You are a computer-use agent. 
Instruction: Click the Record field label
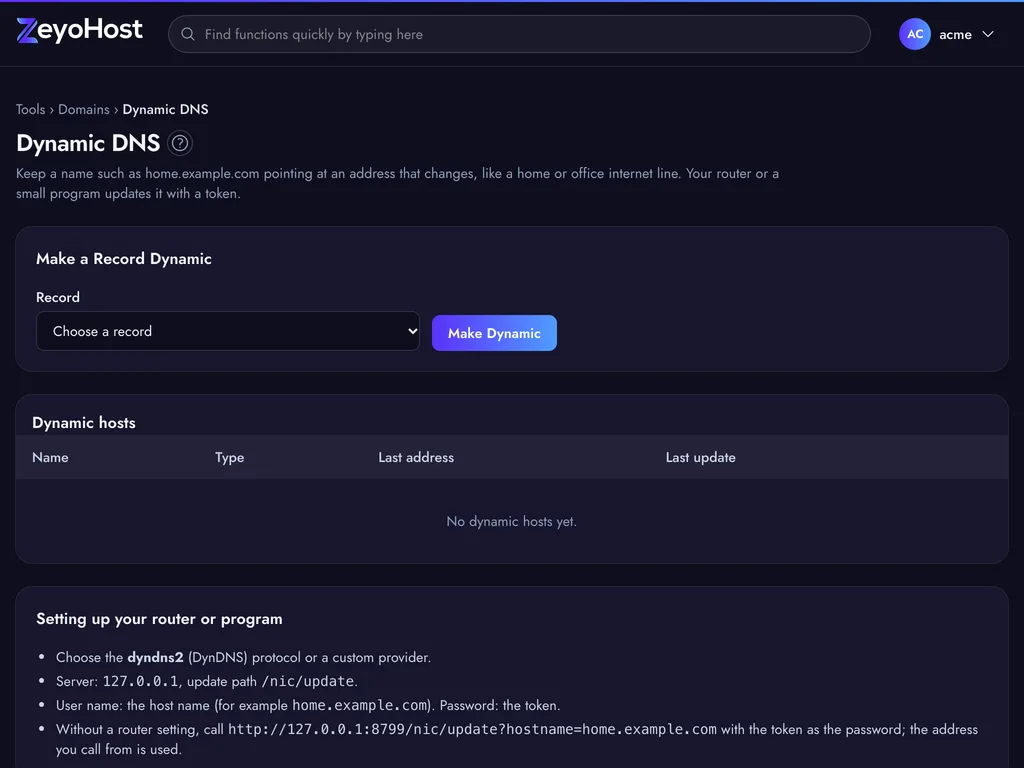57,297
